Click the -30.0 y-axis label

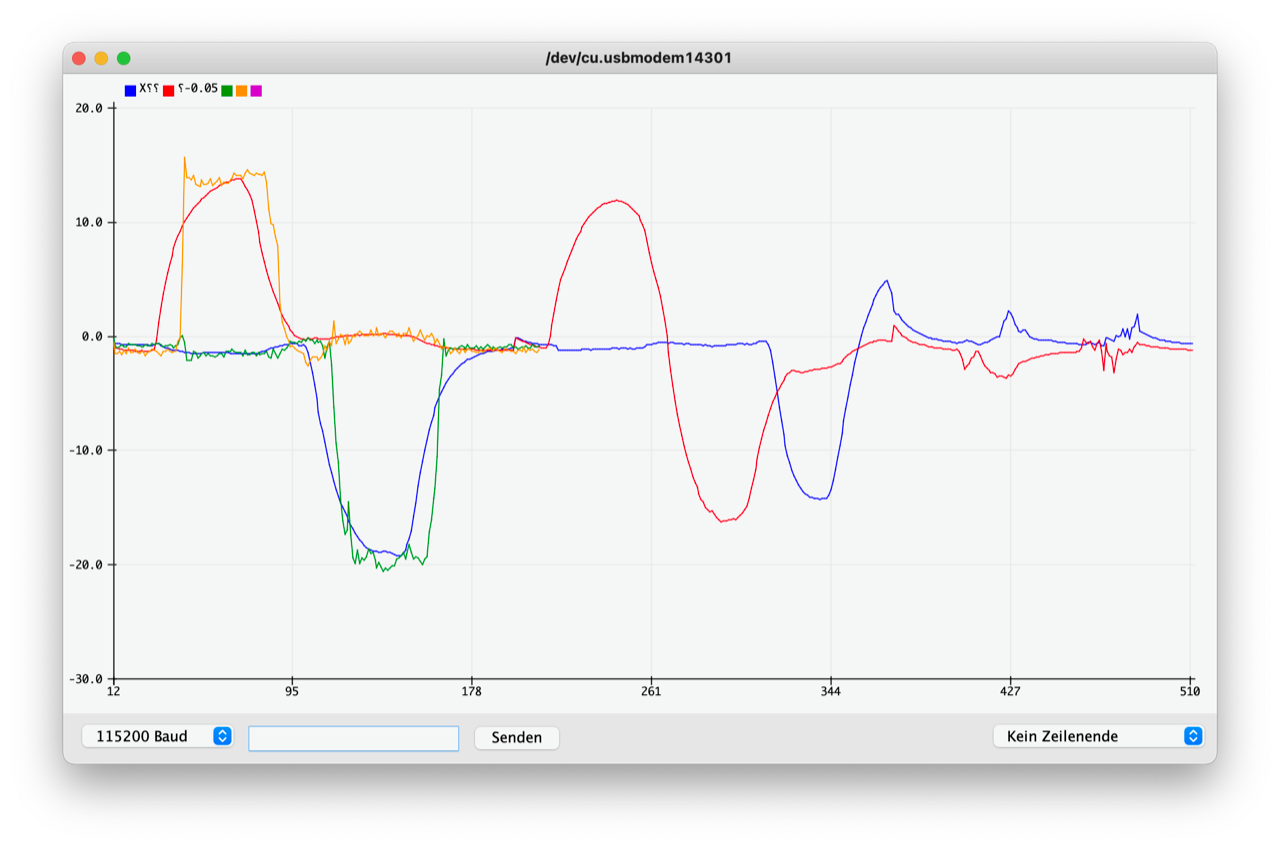pos(87,678)
